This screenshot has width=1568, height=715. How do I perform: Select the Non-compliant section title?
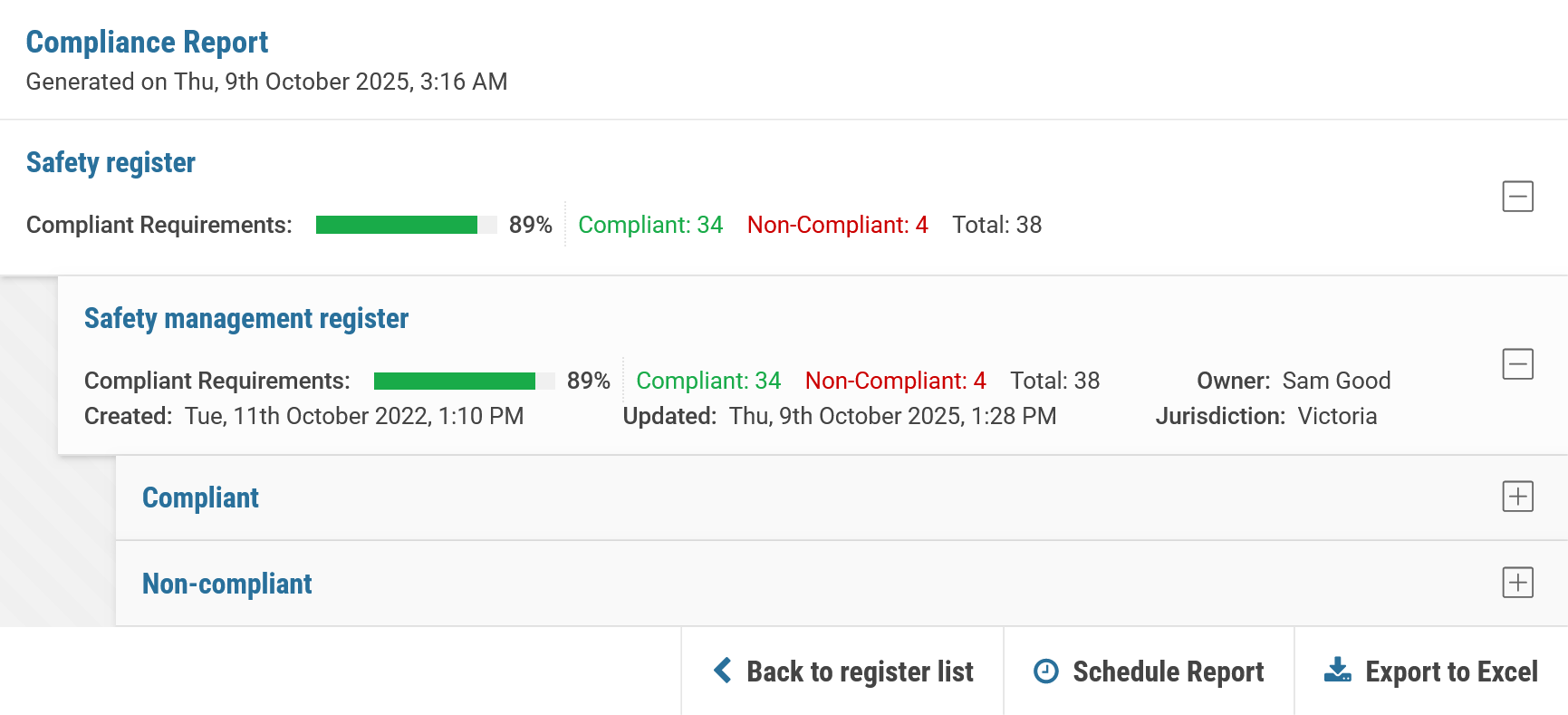tap(227, 584)
